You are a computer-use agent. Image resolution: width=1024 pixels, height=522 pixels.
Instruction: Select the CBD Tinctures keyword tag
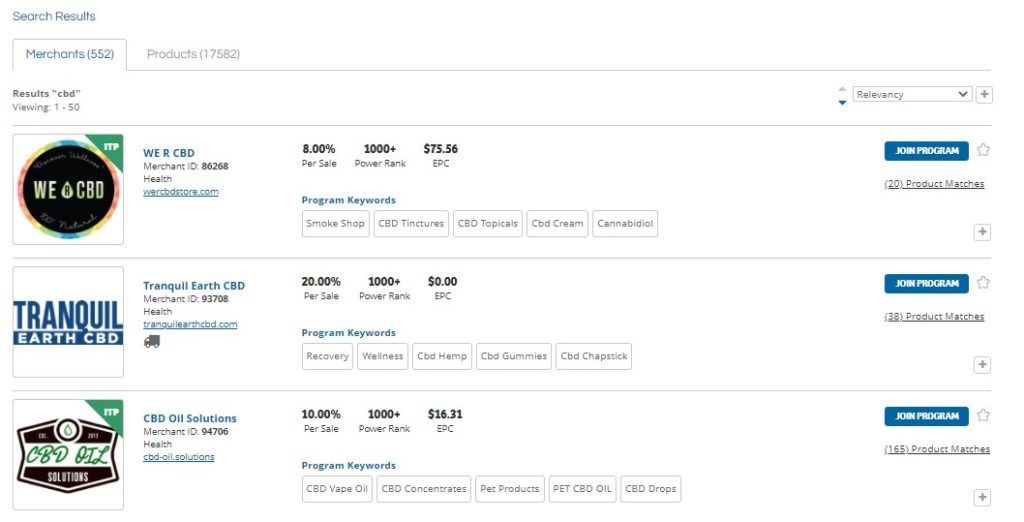tap(410, 224)
